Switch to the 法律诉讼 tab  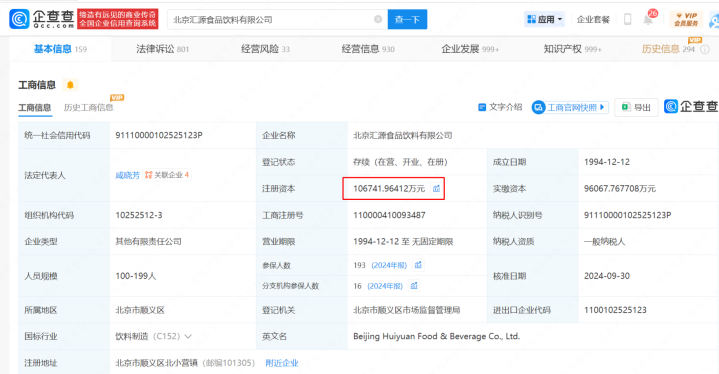click(162, 49)
